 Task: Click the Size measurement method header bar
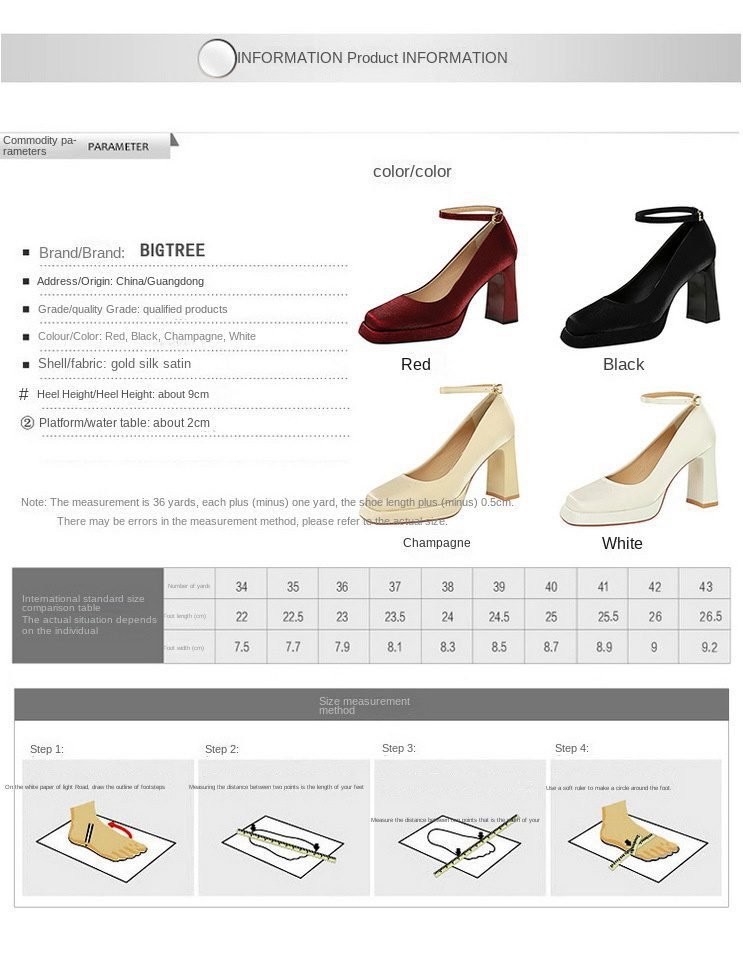click(x=372, y=704)
